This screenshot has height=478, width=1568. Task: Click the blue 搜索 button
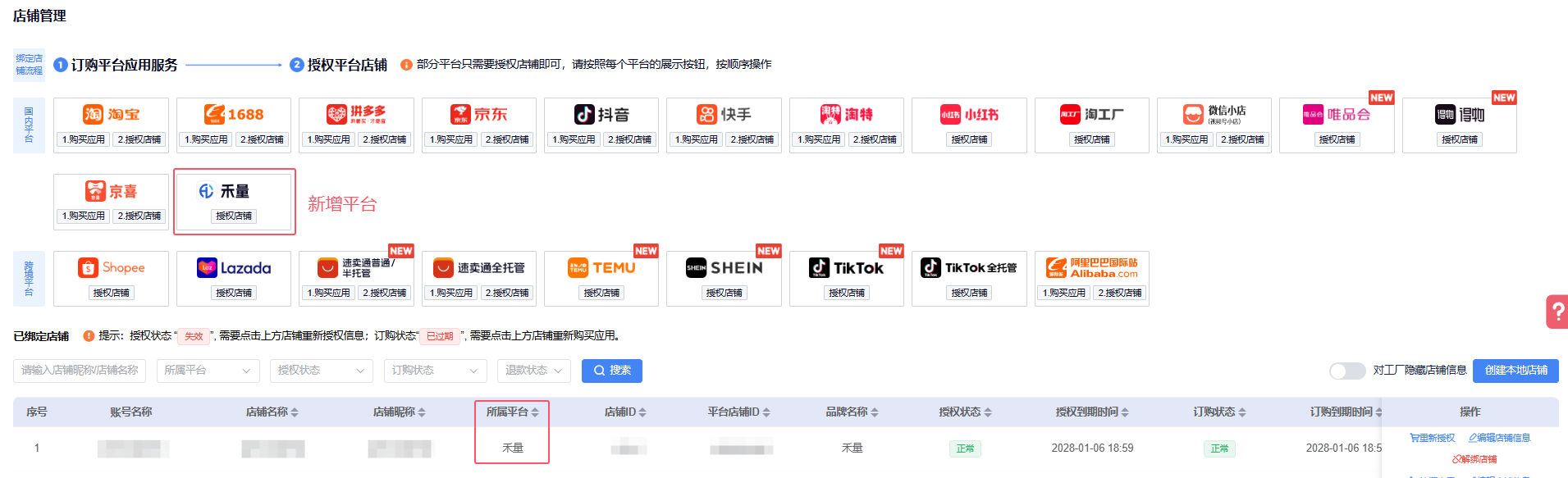point(612,371)
